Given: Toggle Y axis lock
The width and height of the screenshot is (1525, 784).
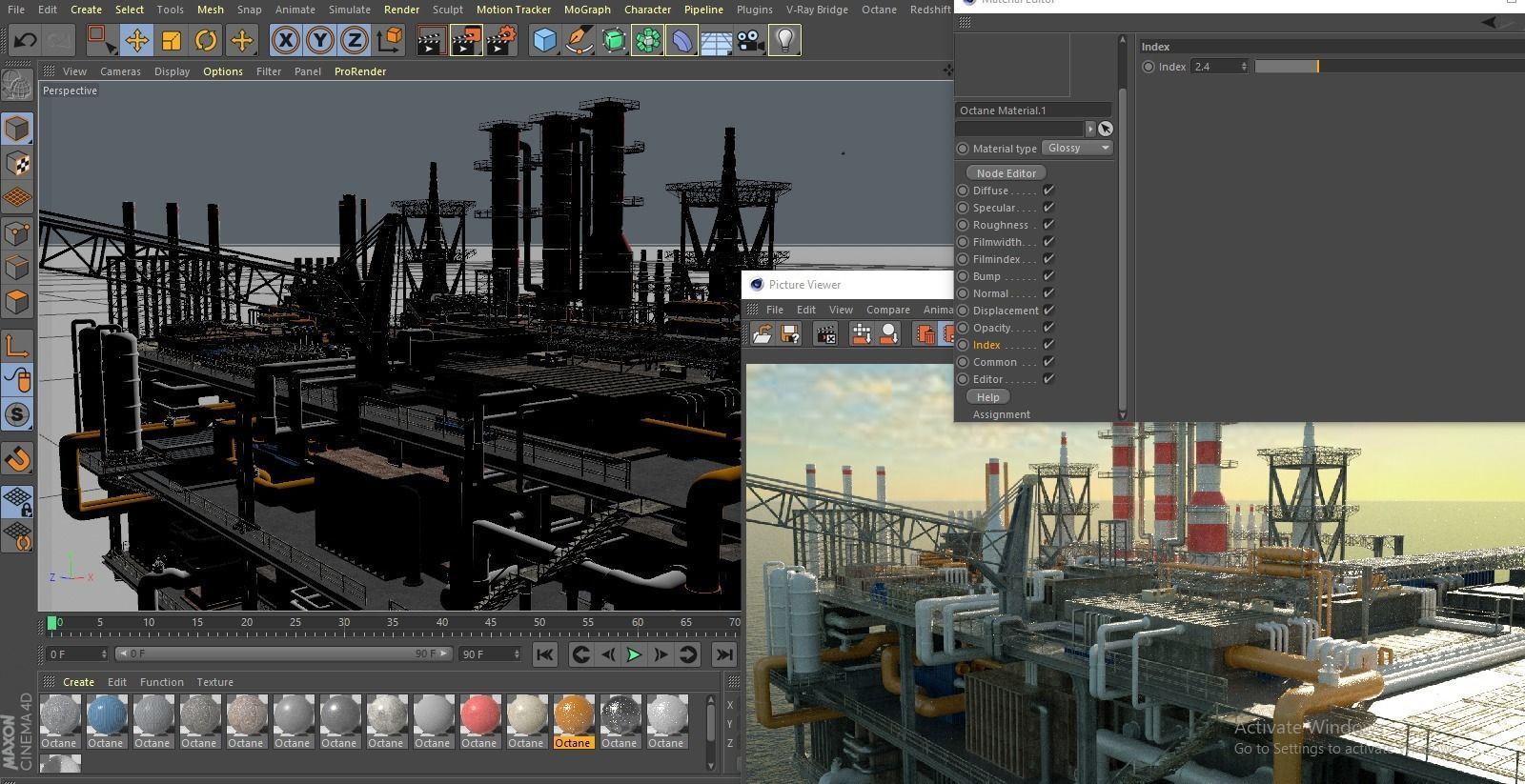Looking at the screenshot, I should [320, 40].
